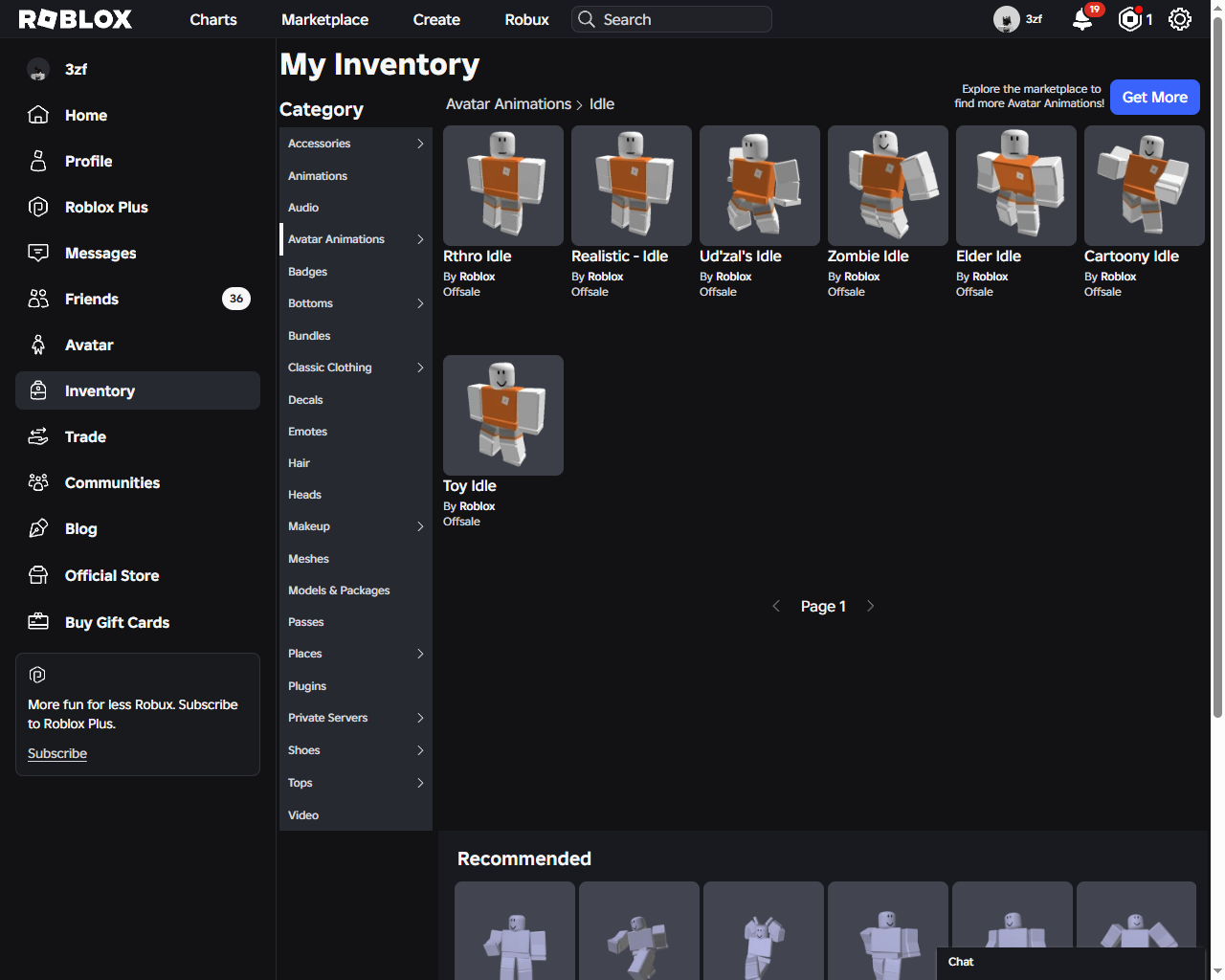Open the Cartoony Idle thumbnail
This screenshot has width=1225, height=980.
[1145, 186]
